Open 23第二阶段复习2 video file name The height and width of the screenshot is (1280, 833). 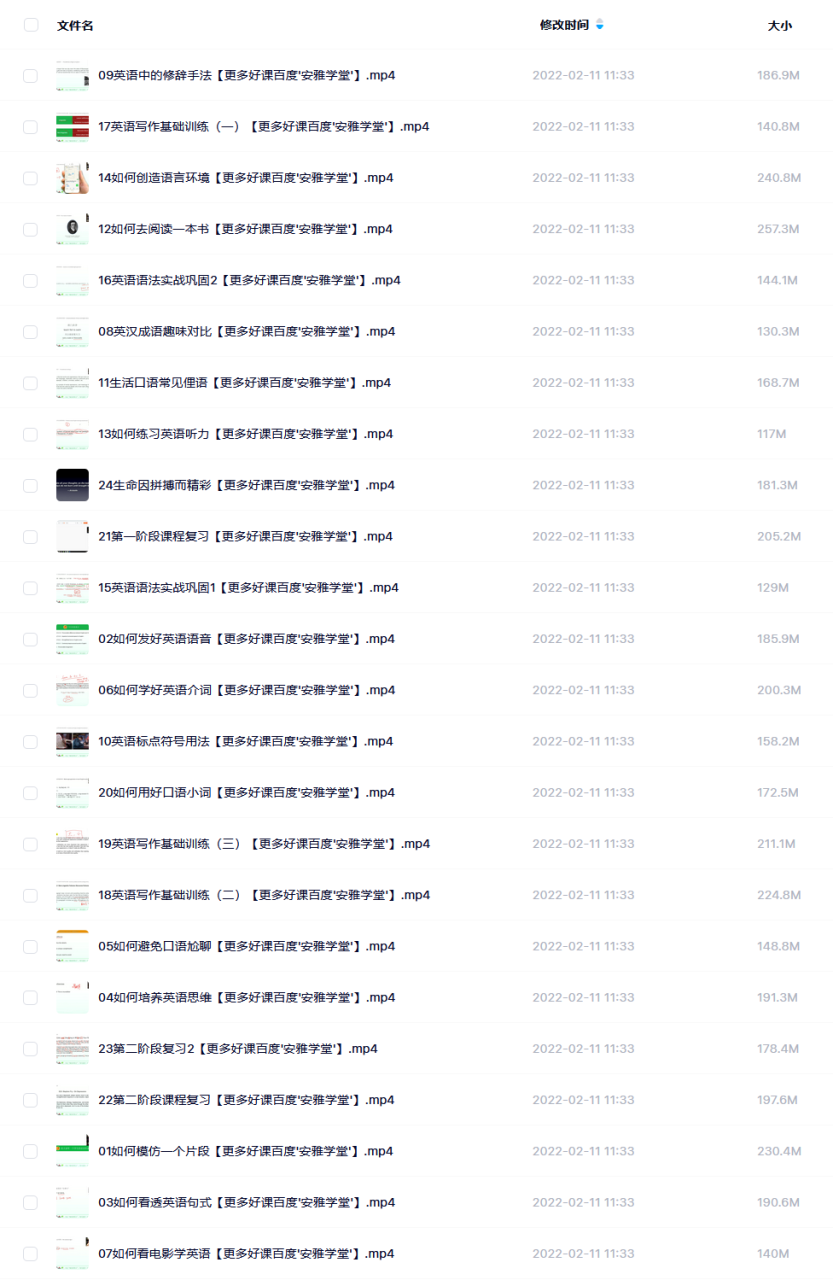click(x=238, y=1049)
